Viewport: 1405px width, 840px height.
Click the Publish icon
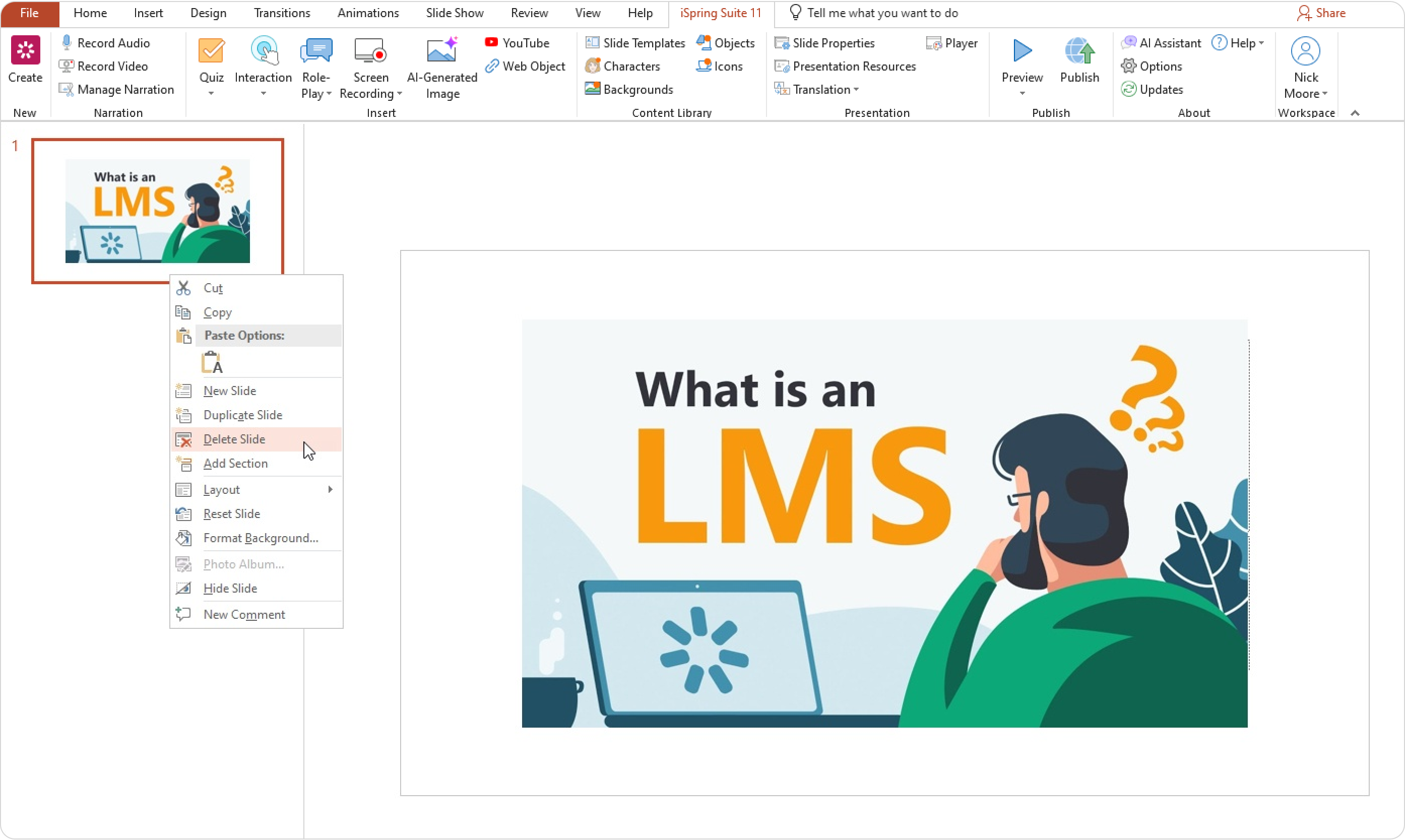[1079, 52]
